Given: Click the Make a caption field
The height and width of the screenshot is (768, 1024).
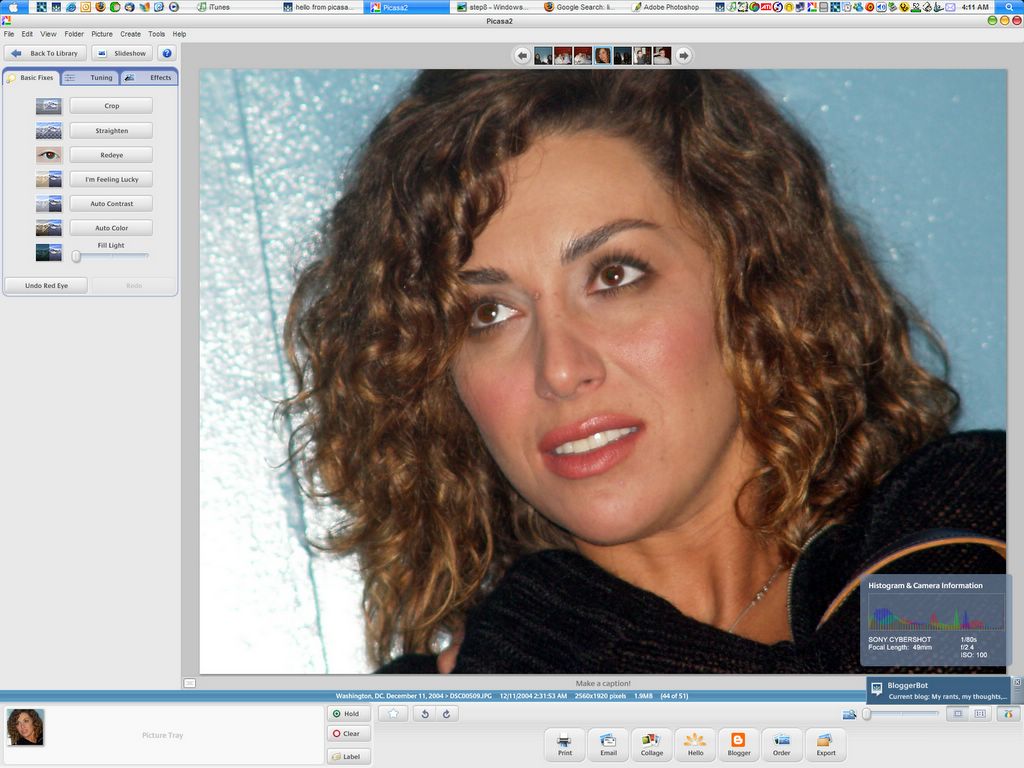Looking at the screenshot, I should pyautogui.click(x=603, y=683).
